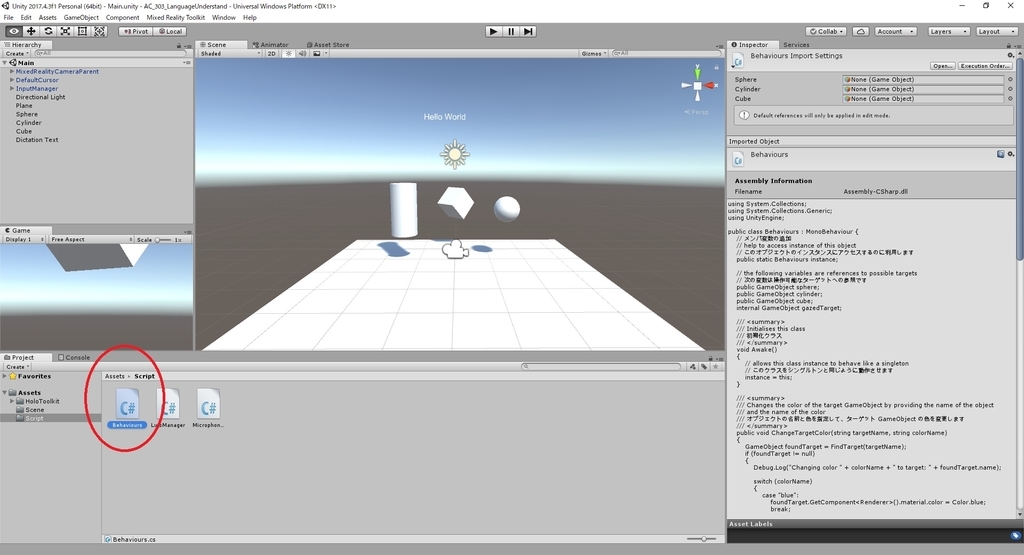Open the GameObject menu
Screen dimensions: 1024x555
click(81, 18)
